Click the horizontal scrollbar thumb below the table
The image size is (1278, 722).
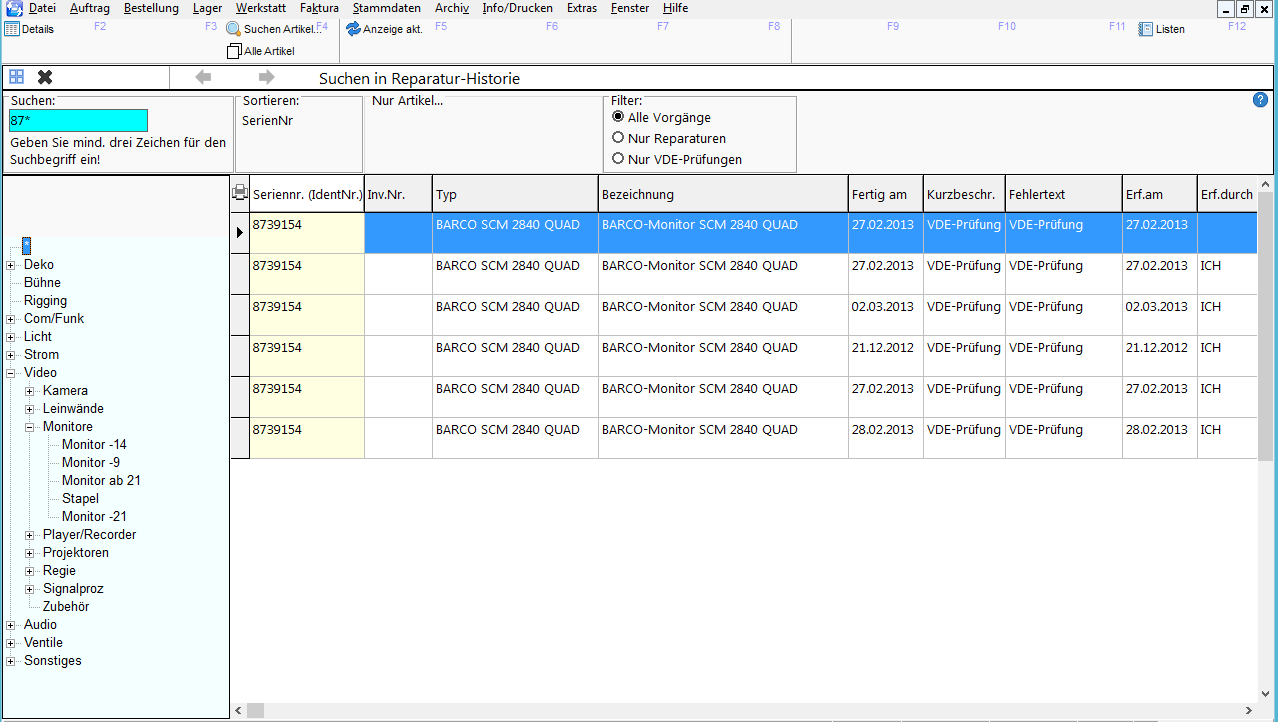point(256,710)
